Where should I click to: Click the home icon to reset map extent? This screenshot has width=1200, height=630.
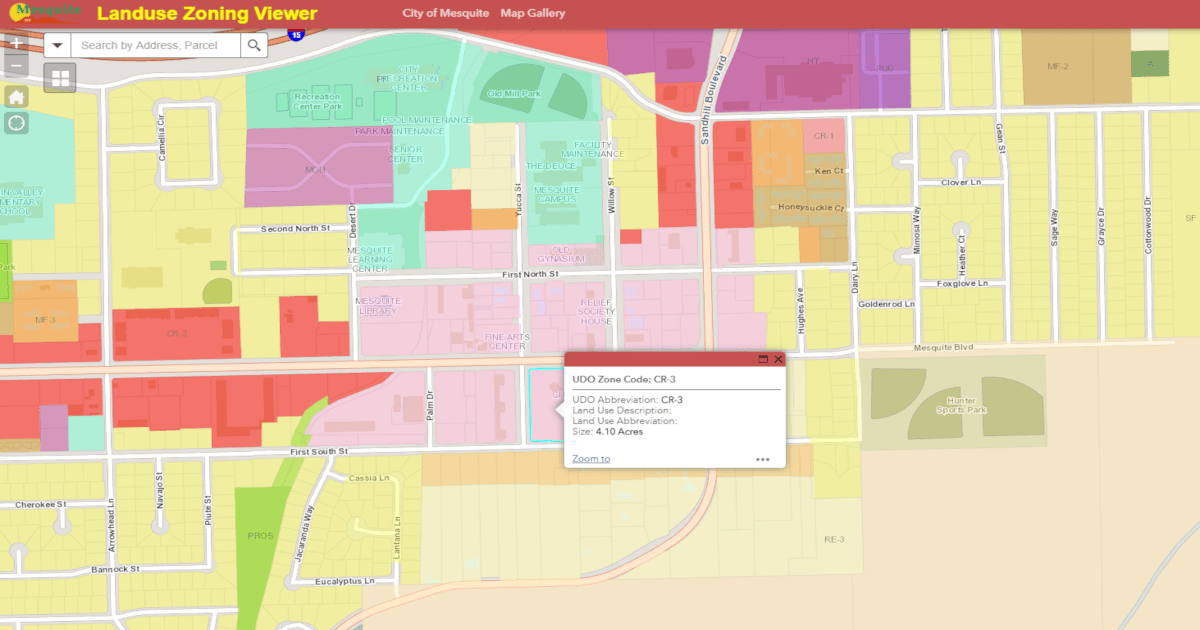point(16,96)
